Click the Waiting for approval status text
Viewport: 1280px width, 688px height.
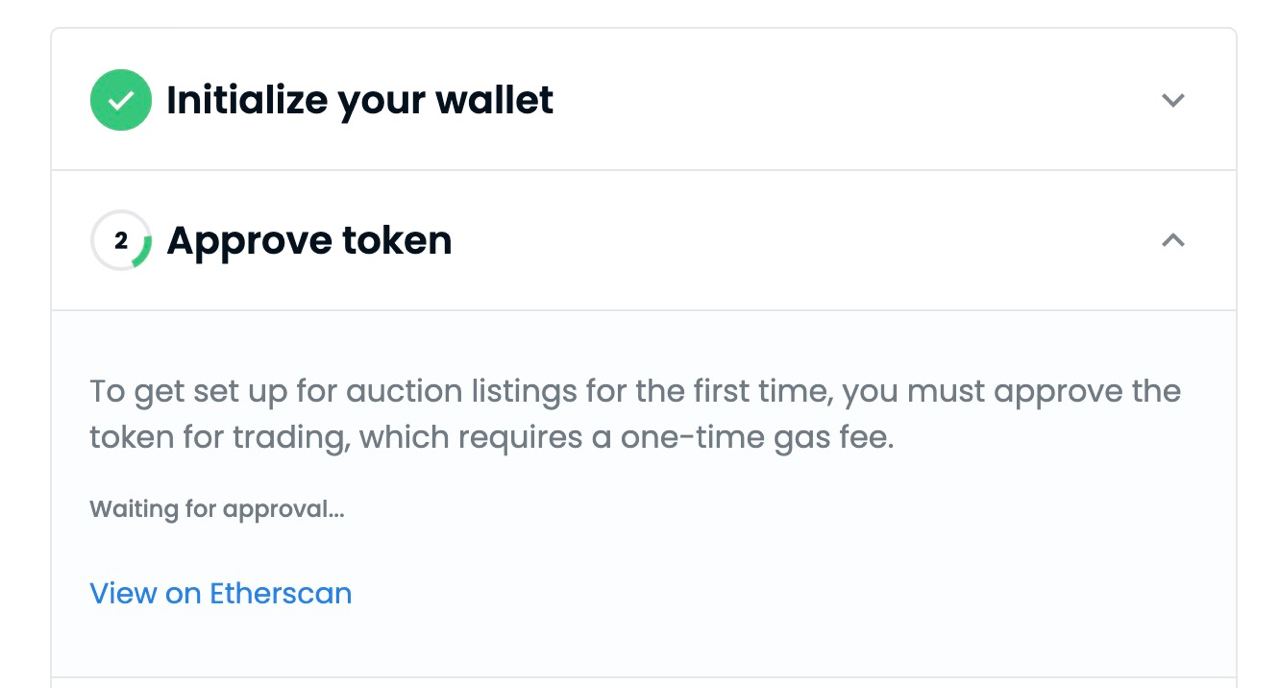point(217,509)
